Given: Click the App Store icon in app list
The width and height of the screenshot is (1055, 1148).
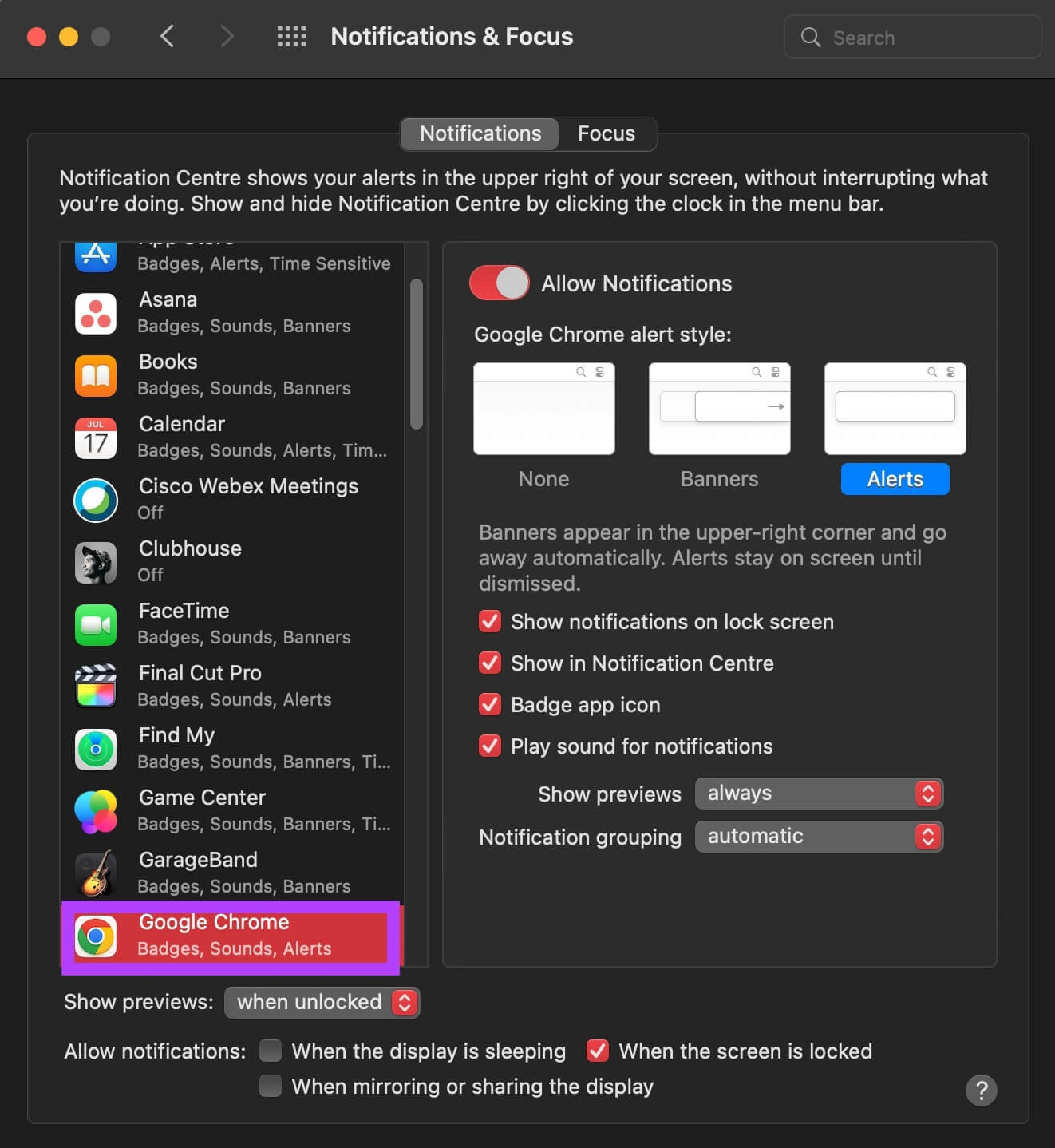Looking at the screenshot, I should coord(96,256).
